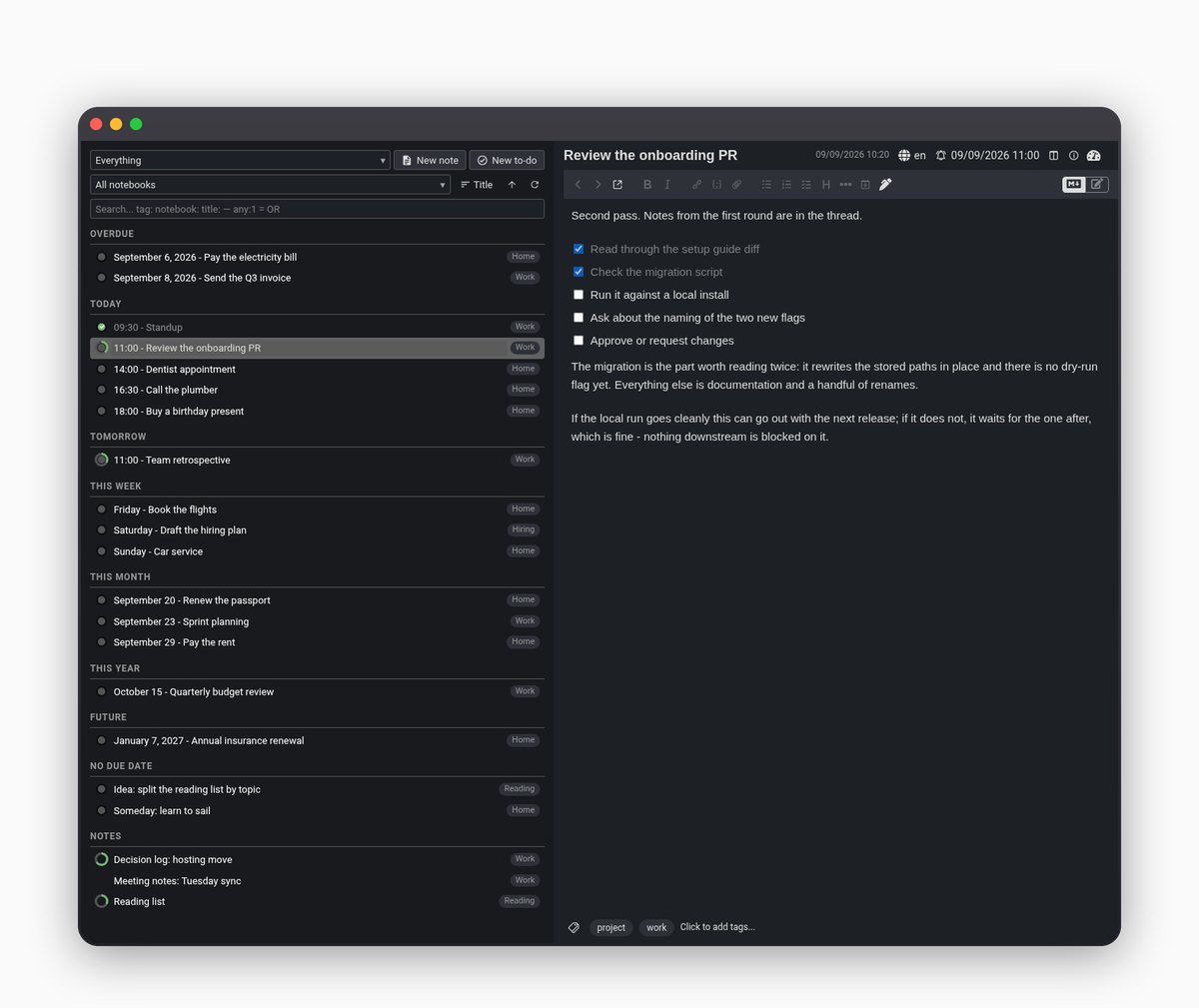
Task: Create a new to-do
Action: 507,160
